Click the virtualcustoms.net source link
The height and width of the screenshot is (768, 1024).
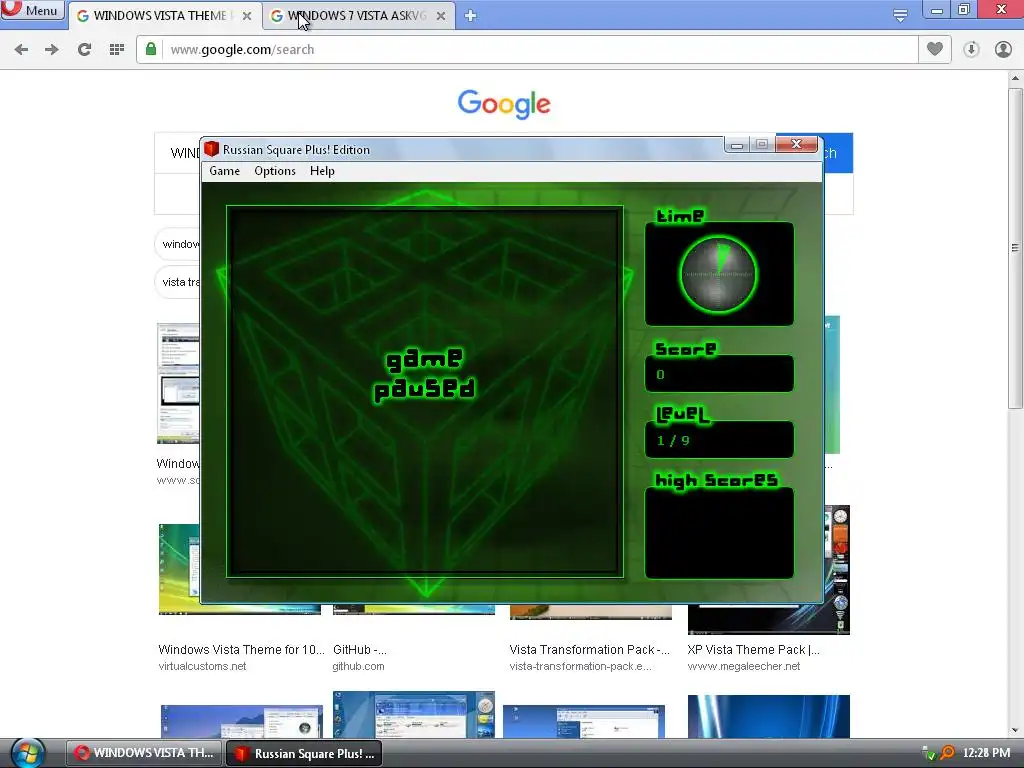(x=202, y=666)
